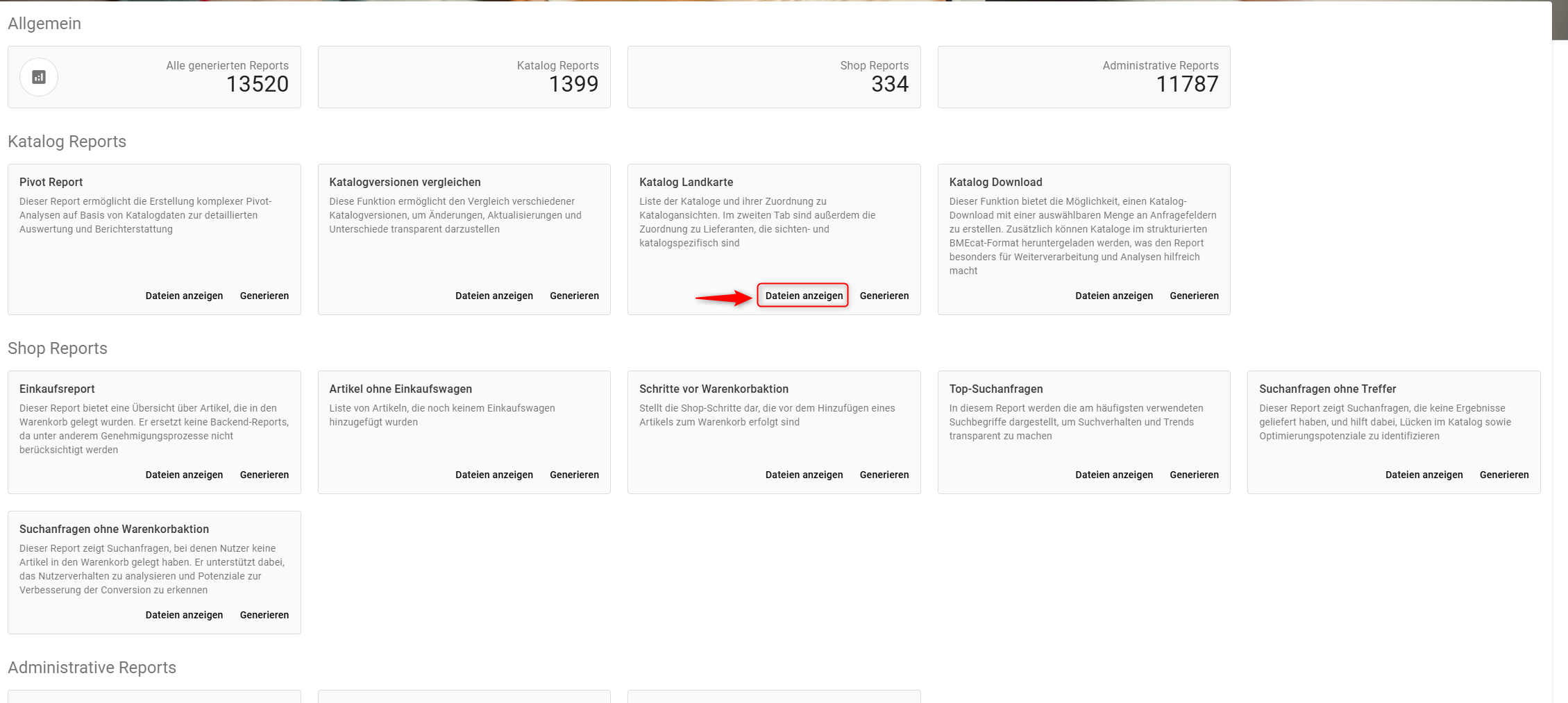
Task: Click the vertical scrollbar thumb
Action: pos(1560,21)
